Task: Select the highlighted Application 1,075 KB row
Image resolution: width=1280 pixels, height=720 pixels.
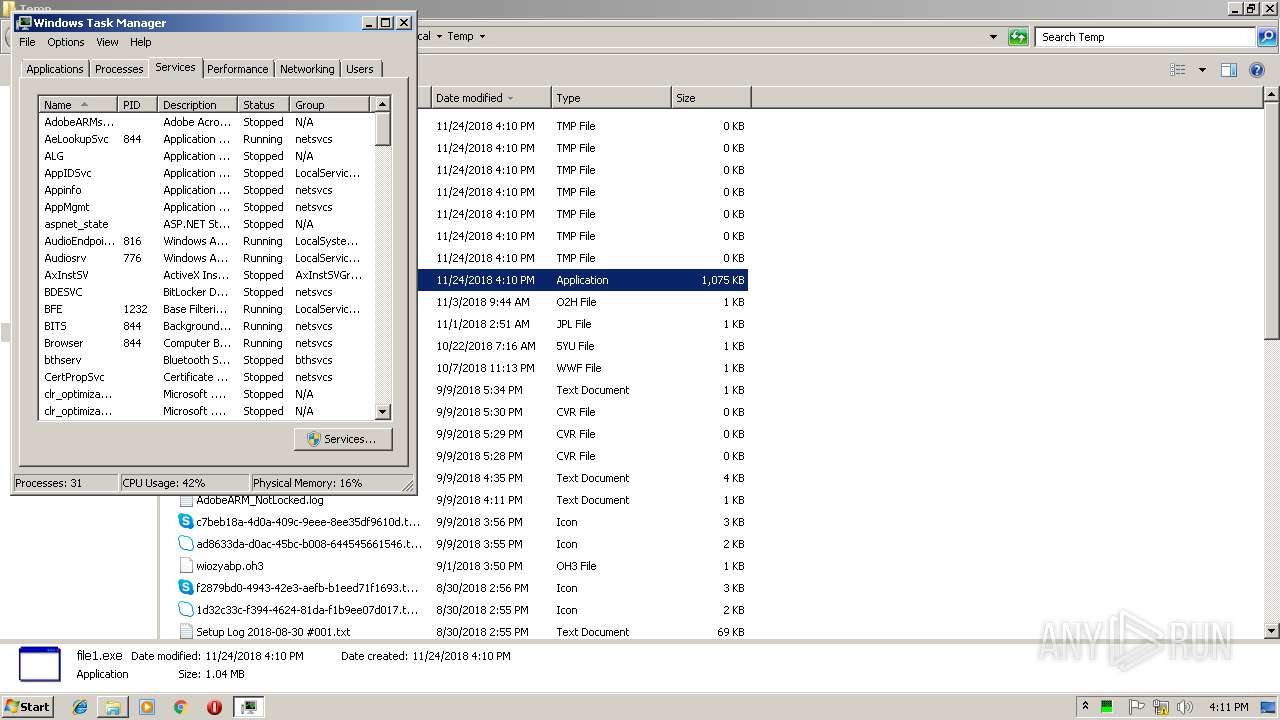Action: point(583,280)
